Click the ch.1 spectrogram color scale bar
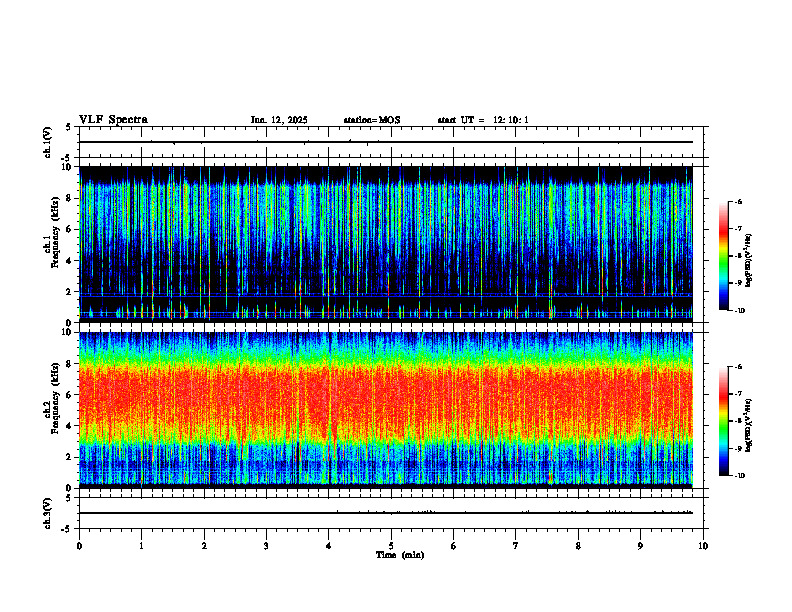 pyautogui.click(x=724, y=256)
